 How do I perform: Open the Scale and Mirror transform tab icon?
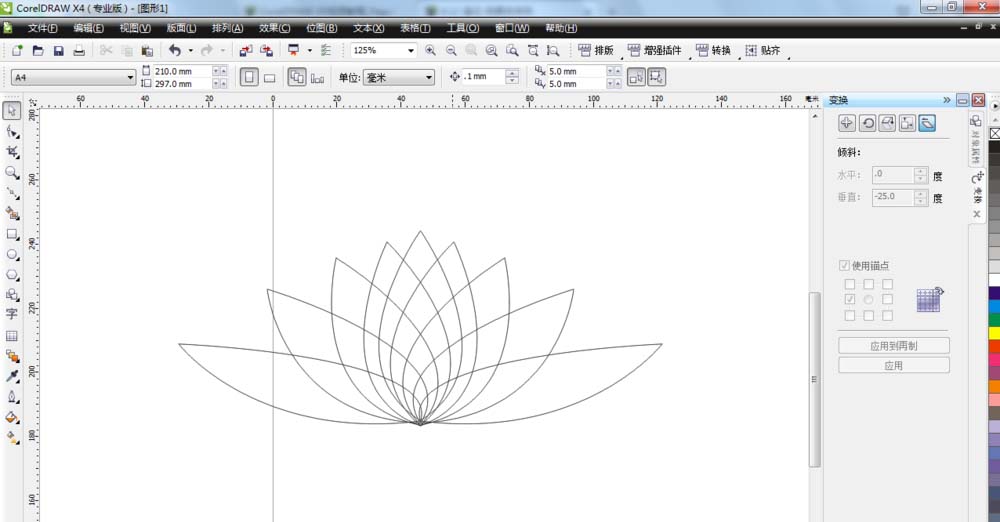tap(887, 123)
